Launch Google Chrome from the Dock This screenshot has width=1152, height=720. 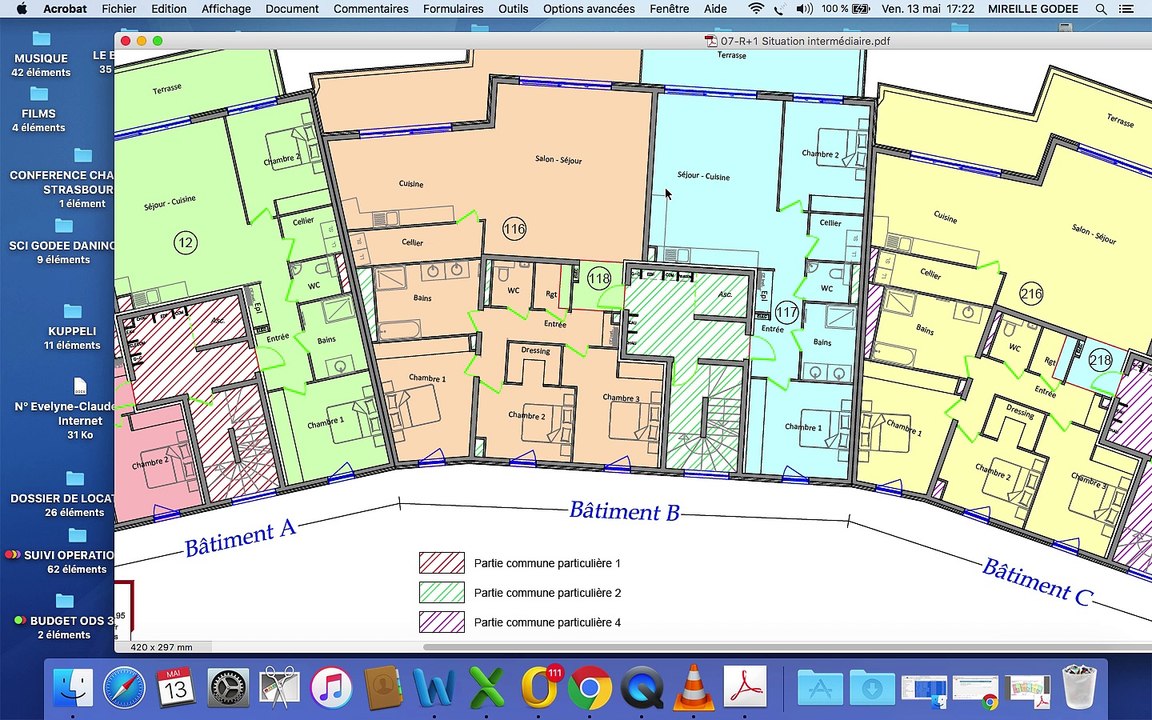point(589,688)
